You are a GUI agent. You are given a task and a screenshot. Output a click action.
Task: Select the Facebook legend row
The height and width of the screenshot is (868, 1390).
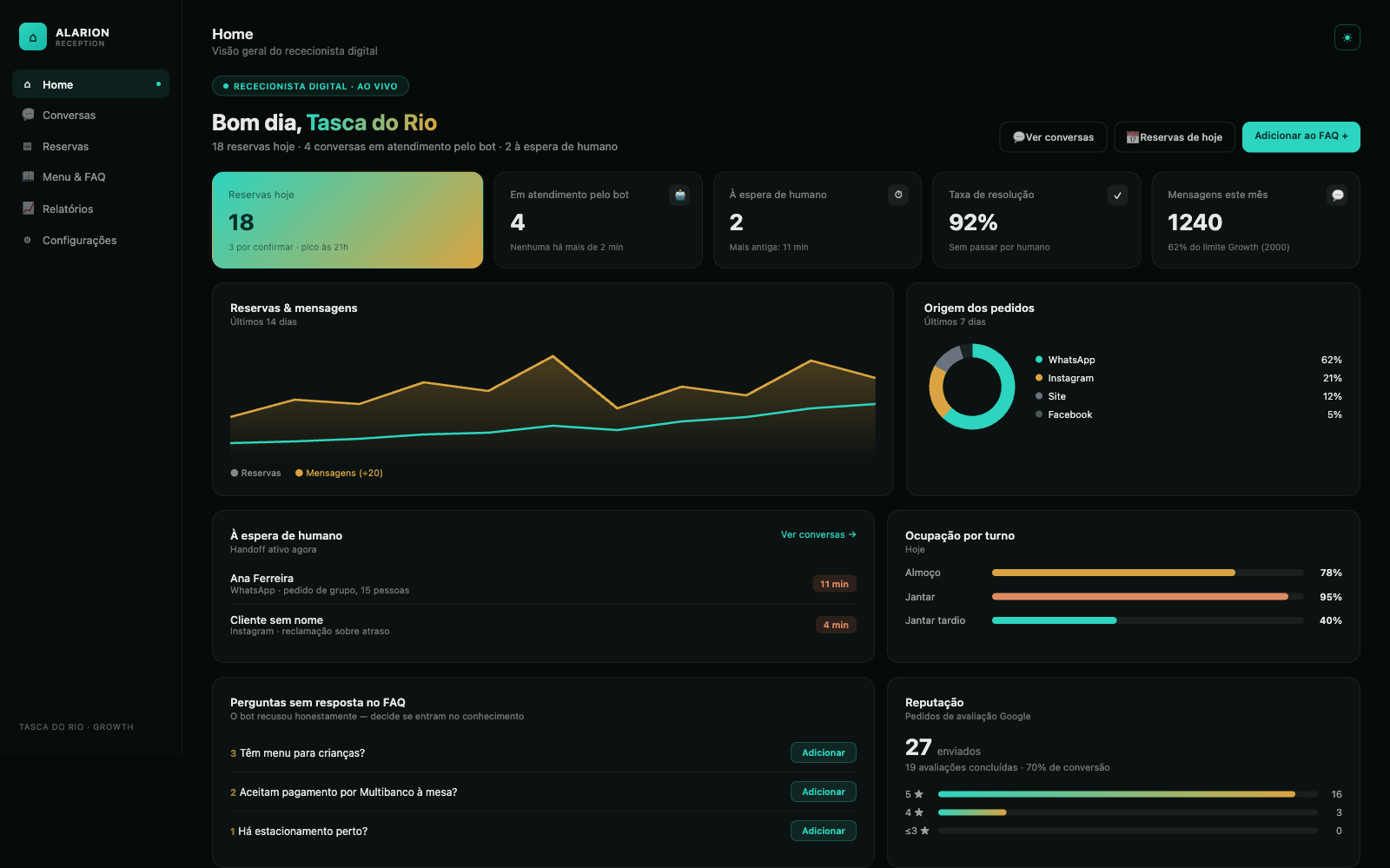[x=1188, y=414]
